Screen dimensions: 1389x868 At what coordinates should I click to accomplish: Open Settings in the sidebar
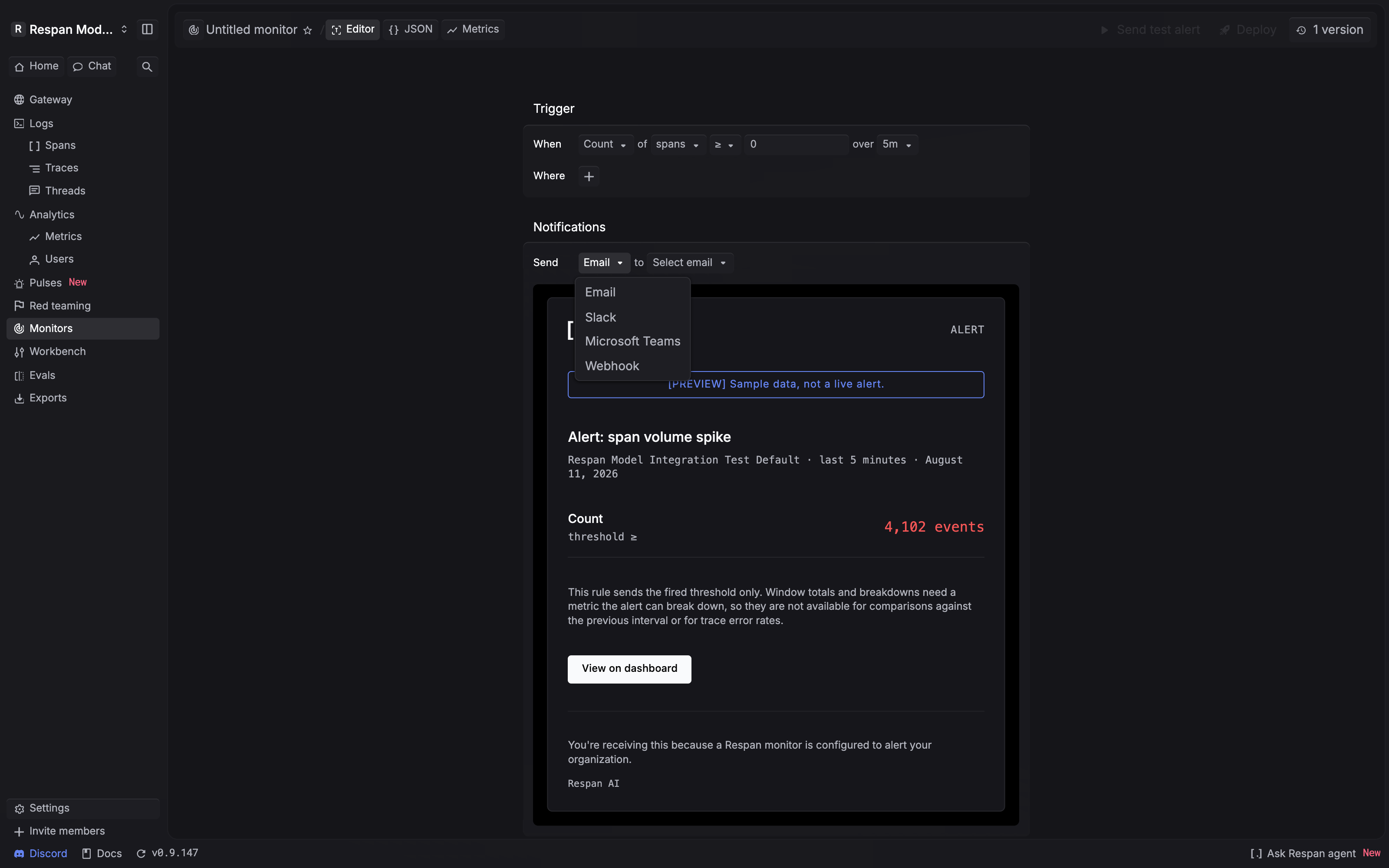82,808
